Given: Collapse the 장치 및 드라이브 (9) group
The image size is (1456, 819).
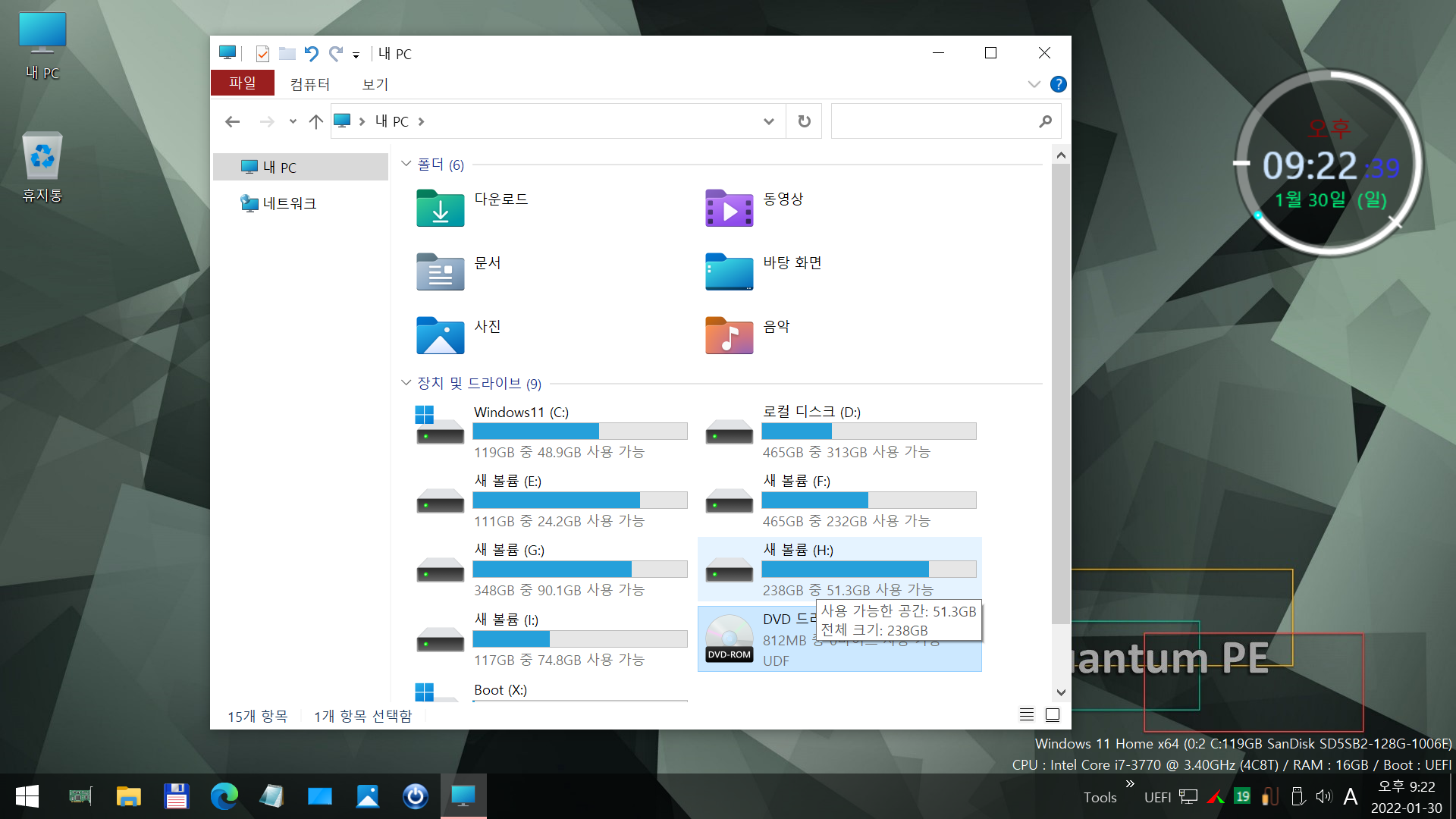Looking at the screenshot, I should click(x=406, y=383).
